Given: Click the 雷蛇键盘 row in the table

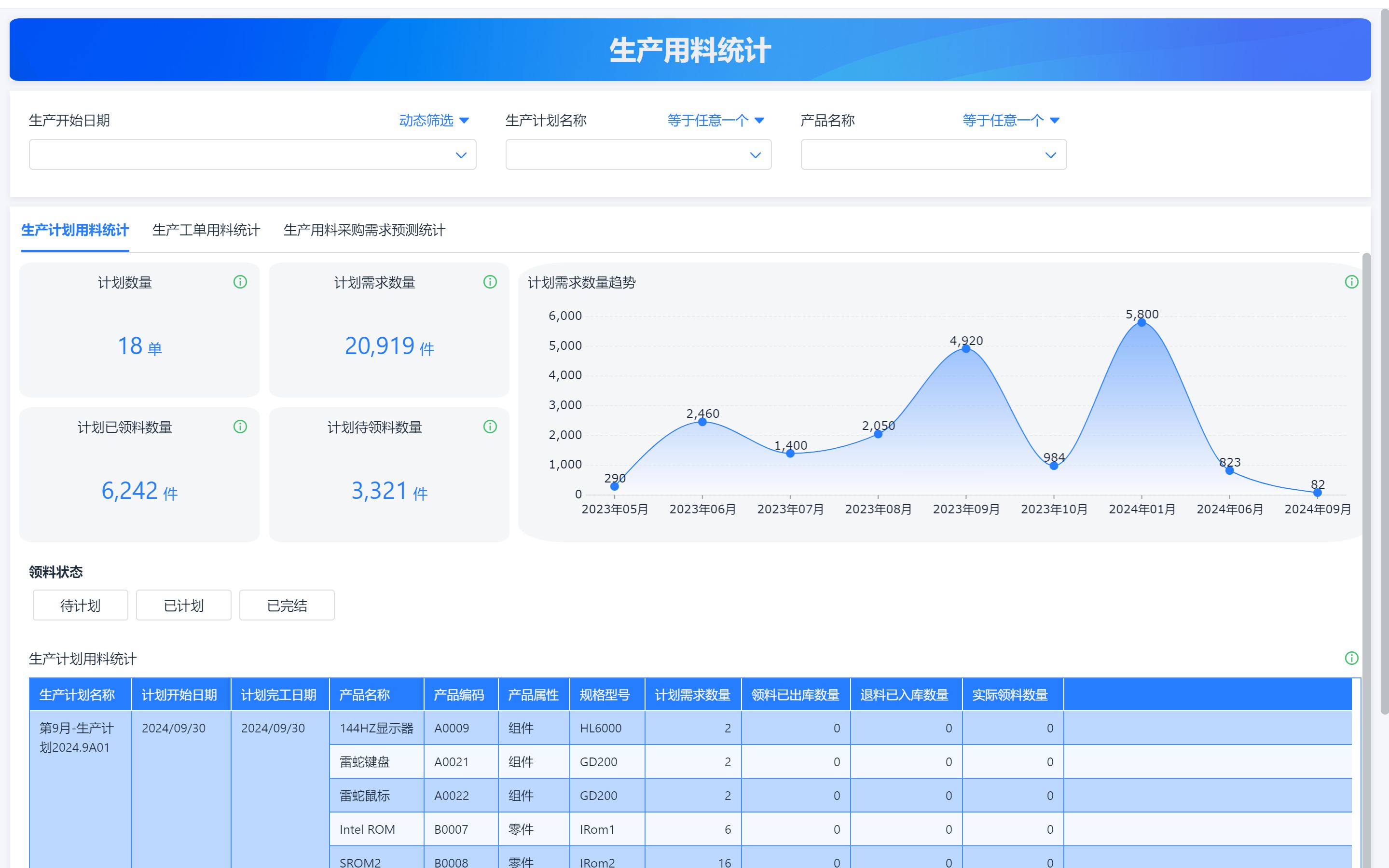Looking at the screenshot, I should (x=364, y=762).
